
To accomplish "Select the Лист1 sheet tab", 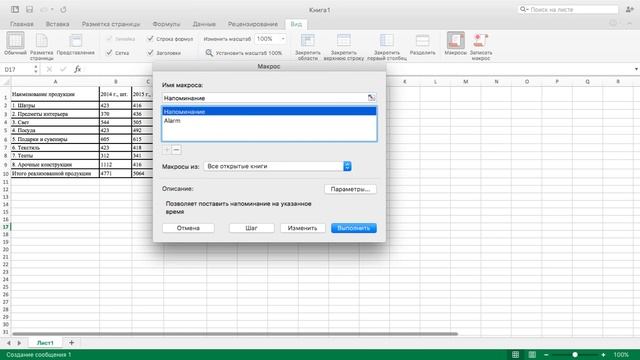I will 45,343.
